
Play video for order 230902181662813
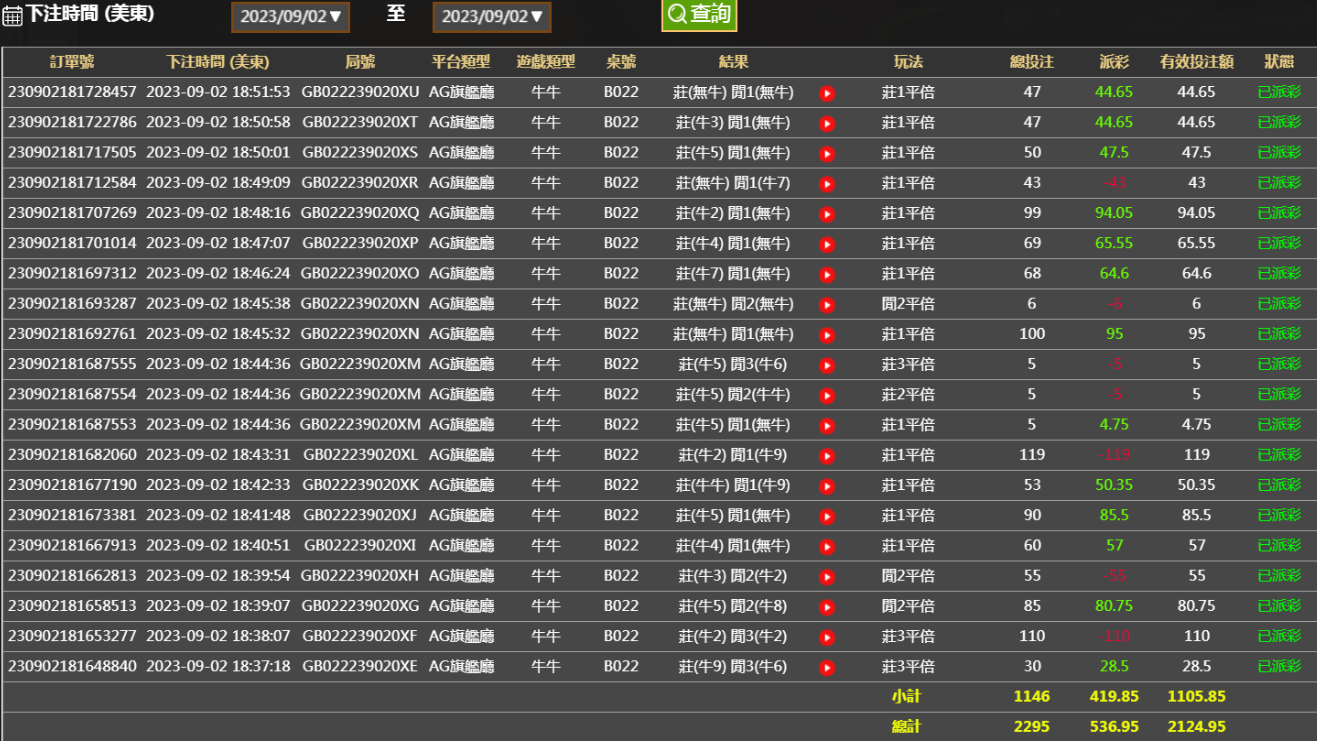tap(827, 577)
